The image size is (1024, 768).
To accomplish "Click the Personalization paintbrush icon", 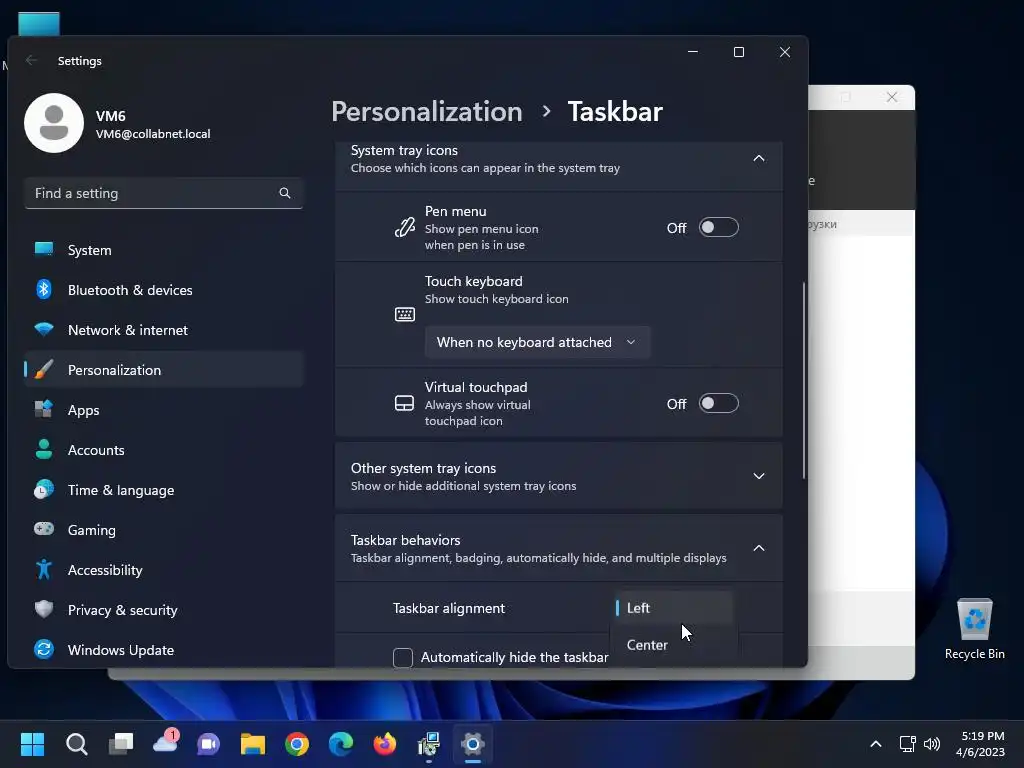I will coord(44,370).
